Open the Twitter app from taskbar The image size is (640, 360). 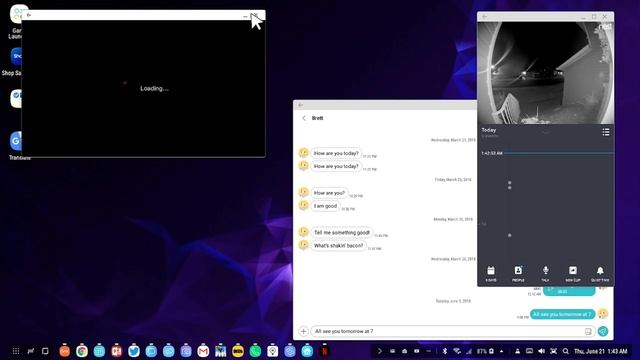point(134,351)
